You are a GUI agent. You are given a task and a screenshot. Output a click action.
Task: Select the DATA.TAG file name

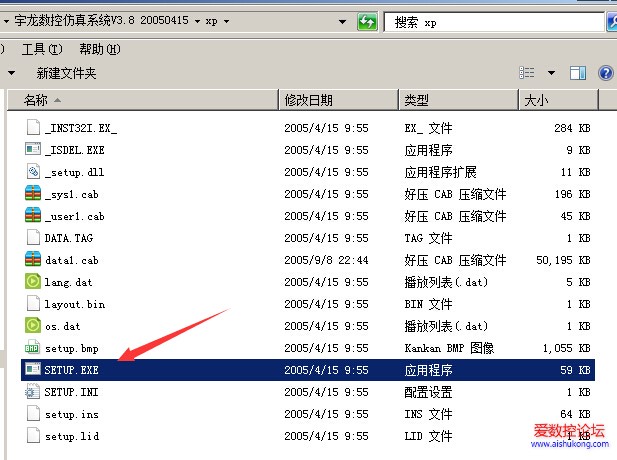[x=69, y=238]
